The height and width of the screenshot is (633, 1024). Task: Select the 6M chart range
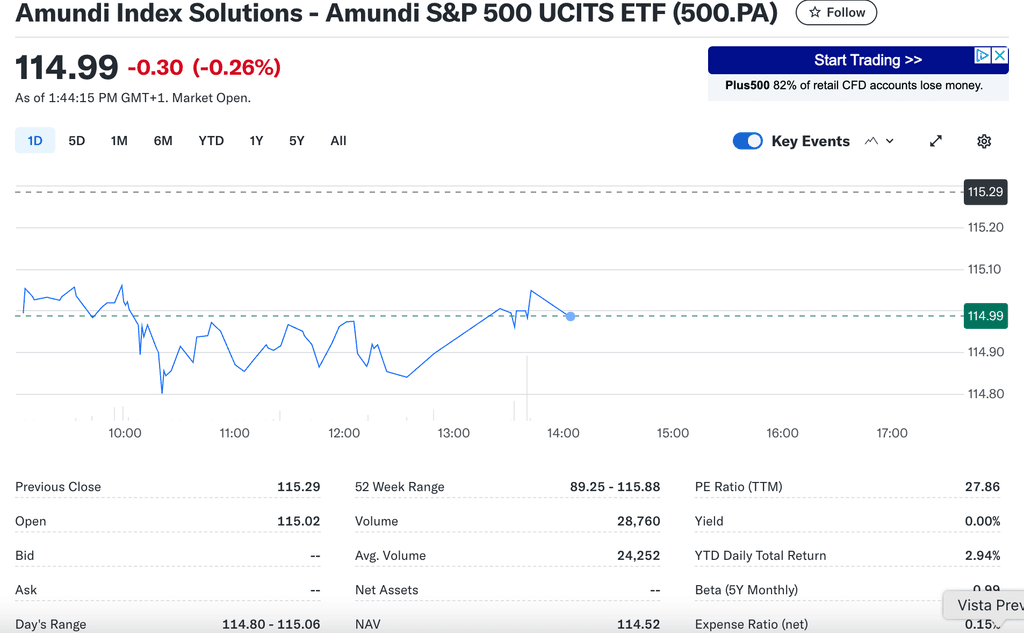[163, 141]
